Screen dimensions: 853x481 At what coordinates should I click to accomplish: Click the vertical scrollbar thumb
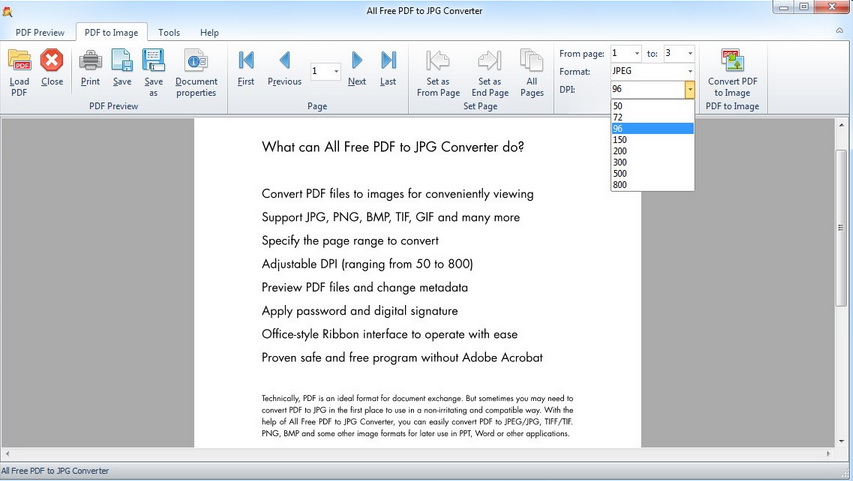[841, 227]
